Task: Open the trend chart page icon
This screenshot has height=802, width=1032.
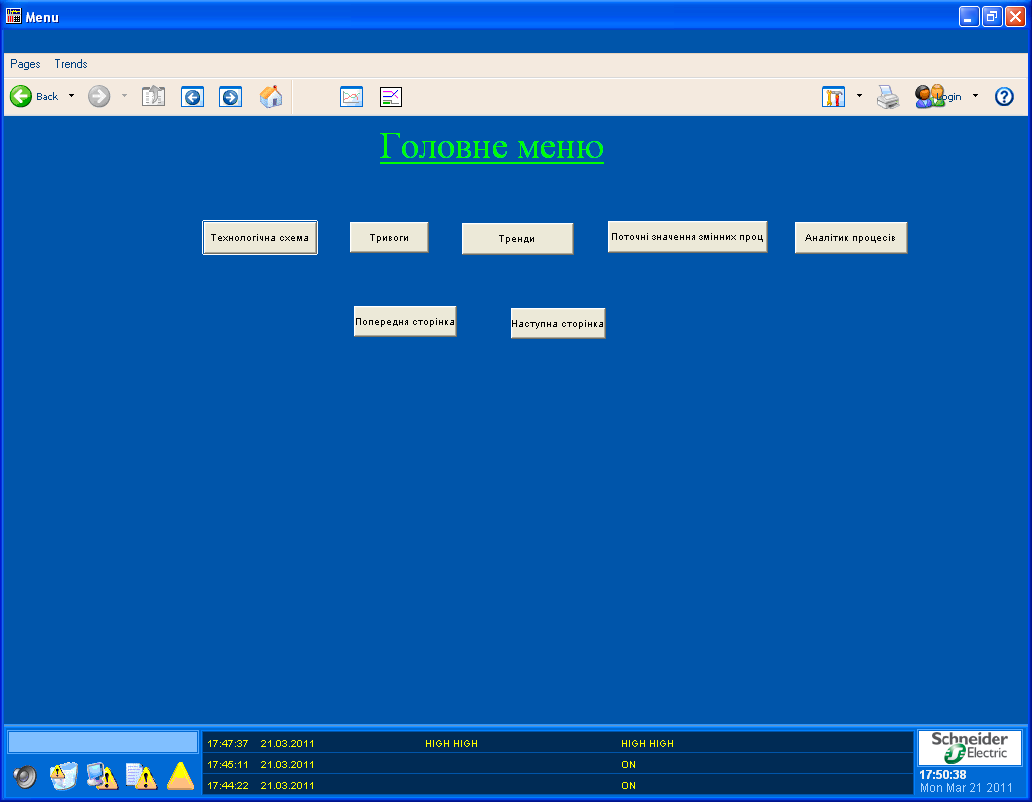Action: pyautogui.click(x=351, y=97)
